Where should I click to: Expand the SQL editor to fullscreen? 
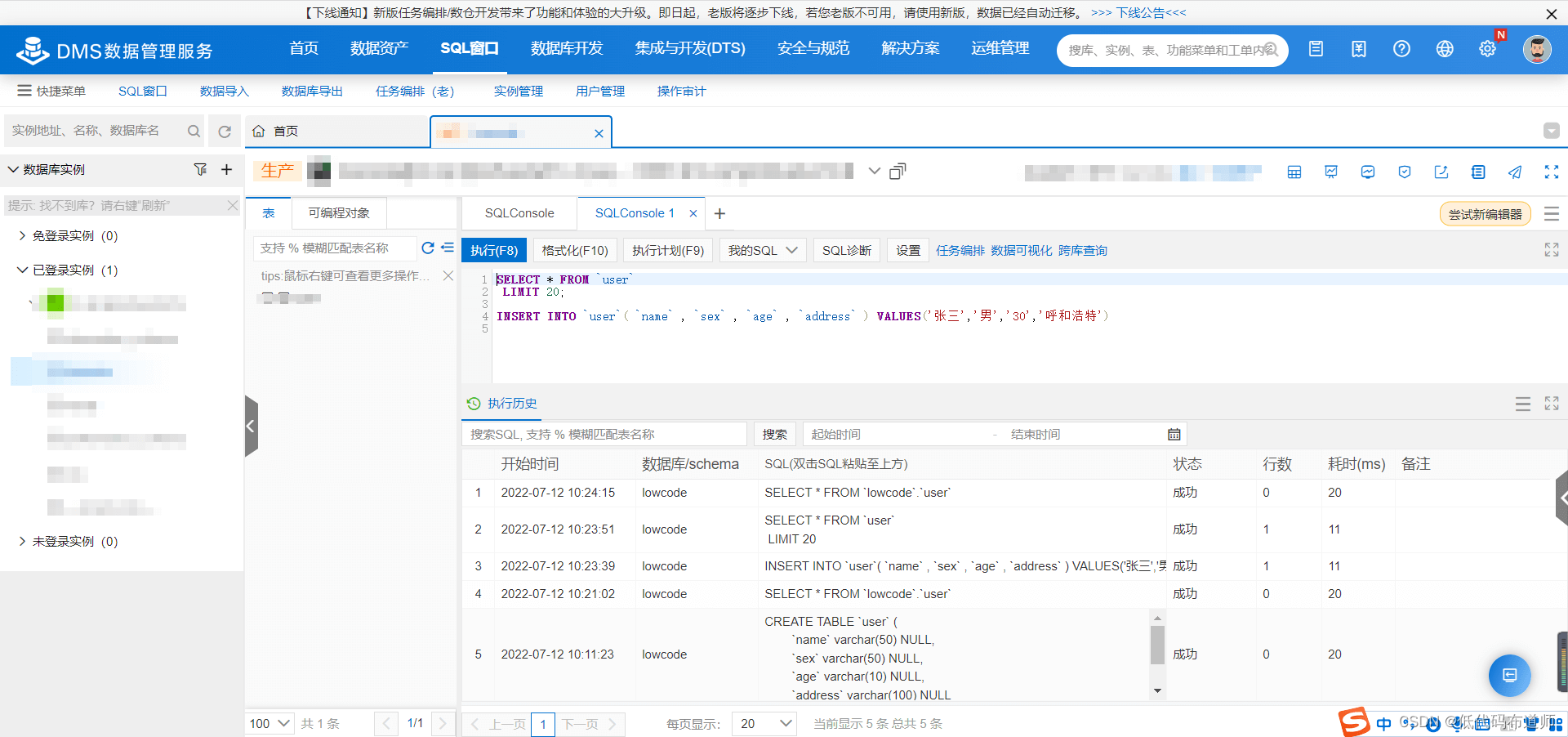click(x=1552, y=250)
